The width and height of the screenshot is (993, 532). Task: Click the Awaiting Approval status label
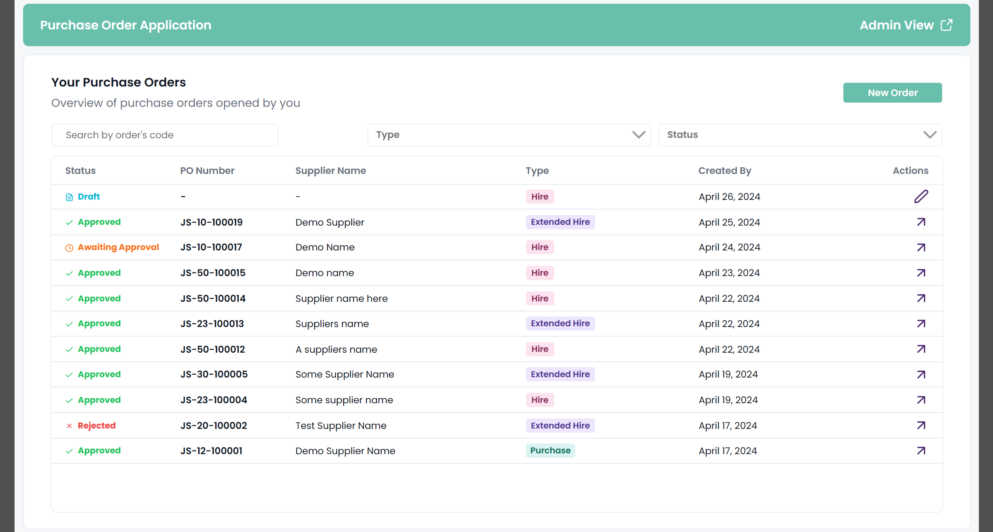(118, 248)
